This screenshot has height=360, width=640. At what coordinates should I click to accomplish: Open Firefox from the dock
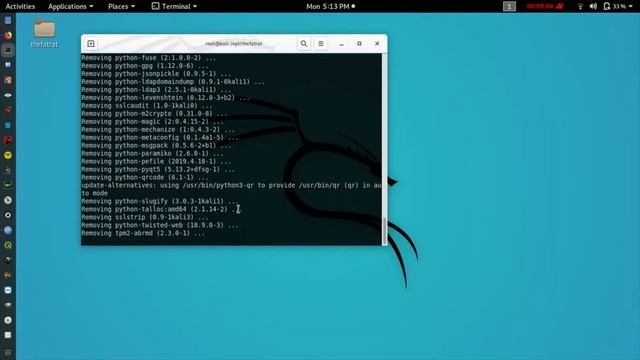(8, 36)
